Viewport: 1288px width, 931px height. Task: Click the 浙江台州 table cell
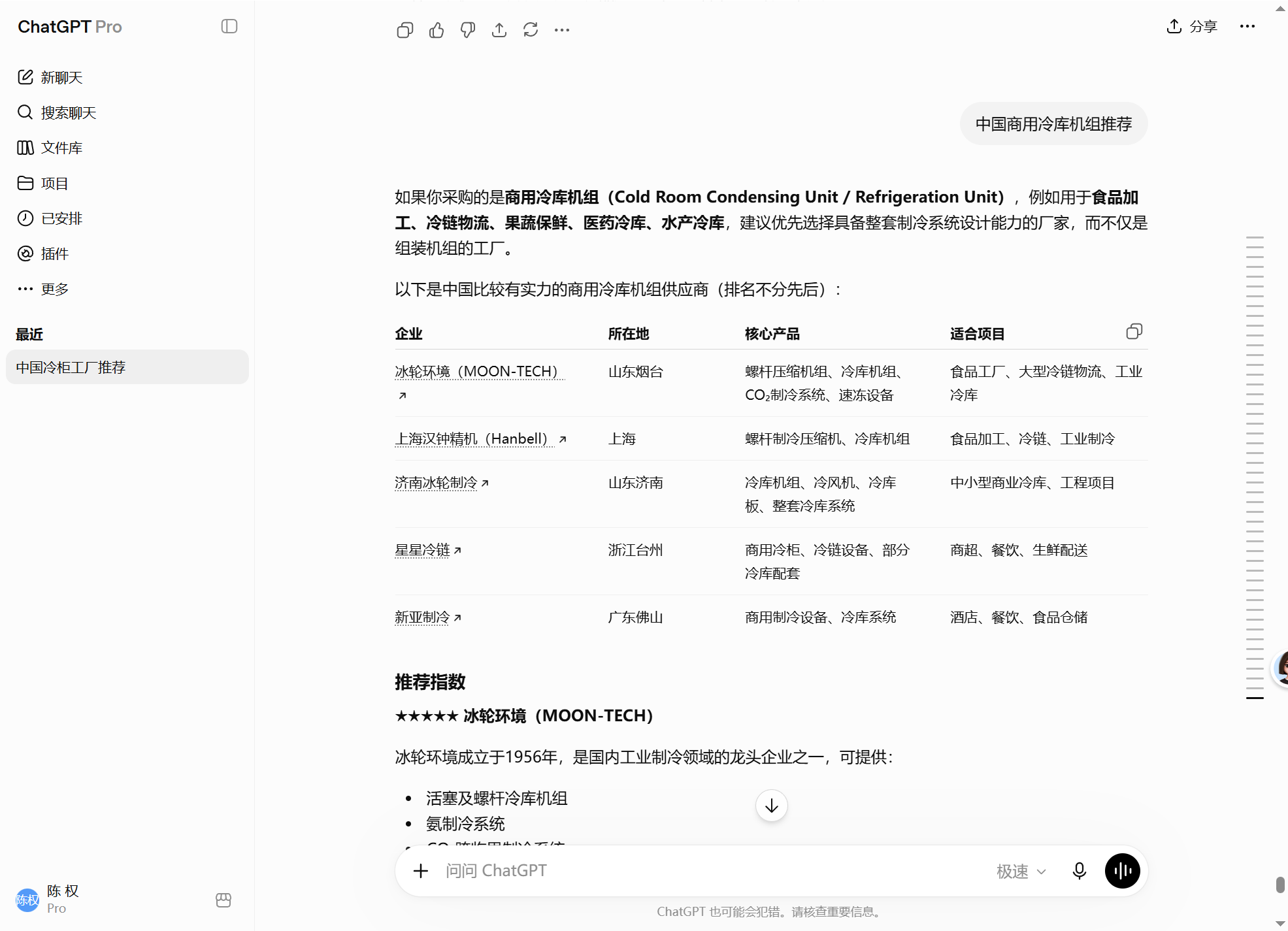[636, 550]
